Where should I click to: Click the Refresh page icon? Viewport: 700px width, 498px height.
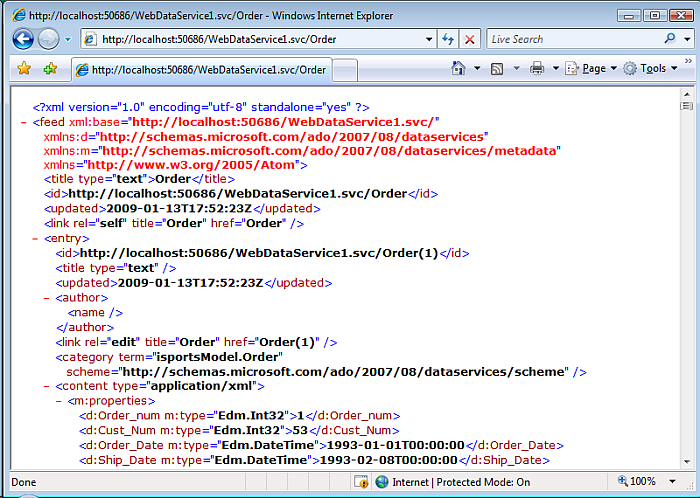pos(448,39)
